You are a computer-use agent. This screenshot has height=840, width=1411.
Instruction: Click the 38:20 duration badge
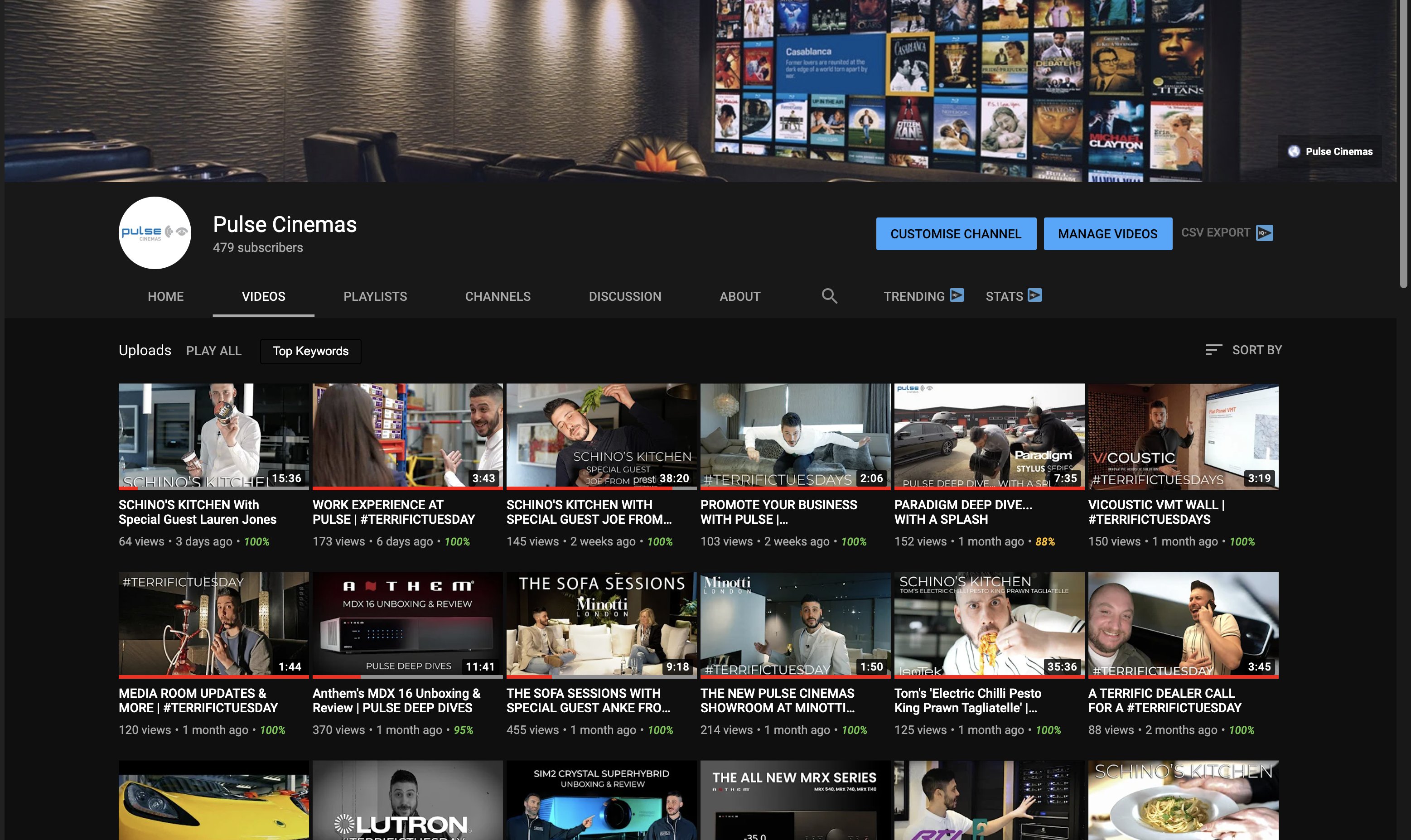pyautogui.click(x=675, y=478)
